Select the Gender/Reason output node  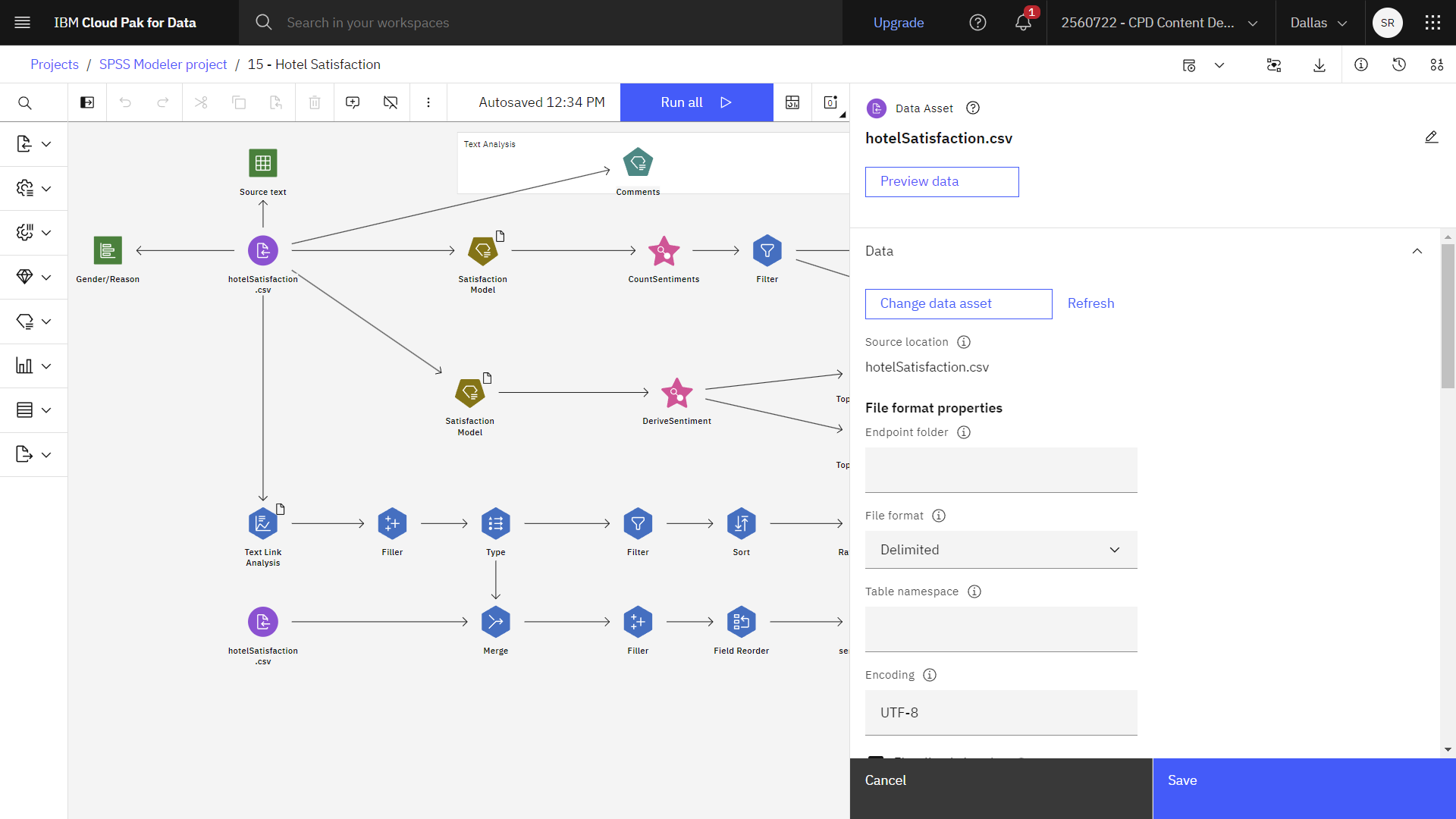coord(108,250)
